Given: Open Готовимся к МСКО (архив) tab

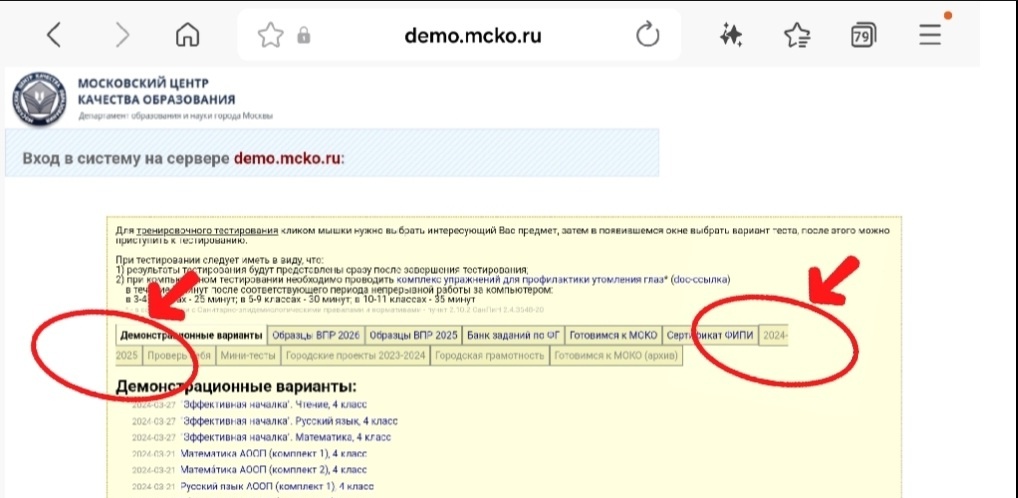Looking at the screenshot, I should pos(616,356).
